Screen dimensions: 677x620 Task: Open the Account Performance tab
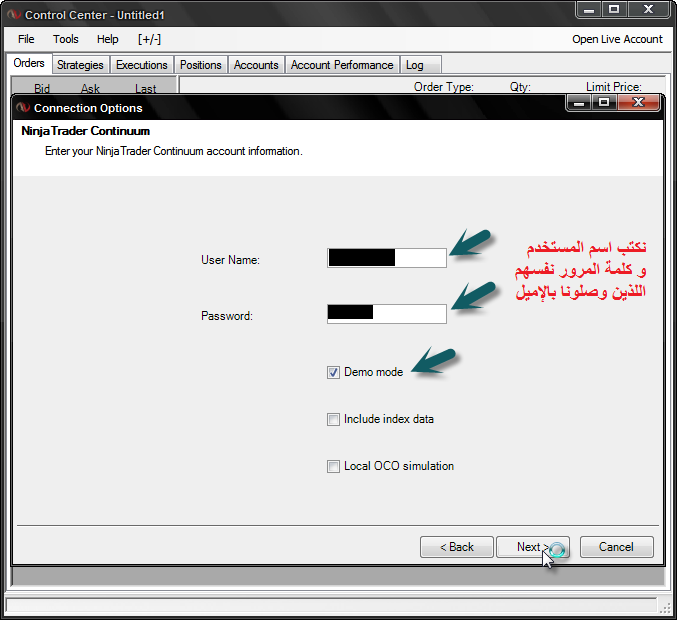click(342, 65)
